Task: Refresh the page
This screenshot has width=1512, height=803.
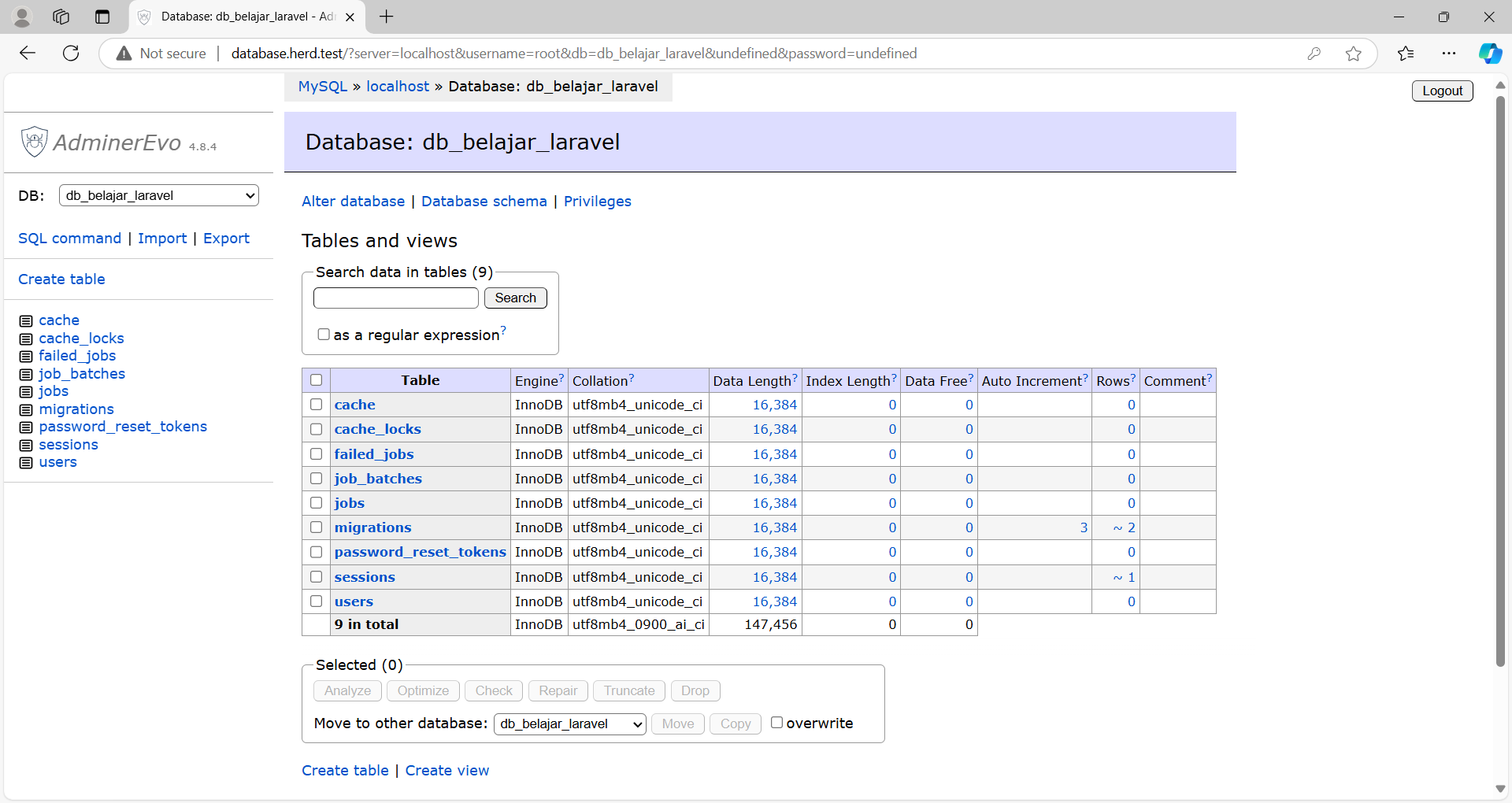Action: (x=71, y=53)
